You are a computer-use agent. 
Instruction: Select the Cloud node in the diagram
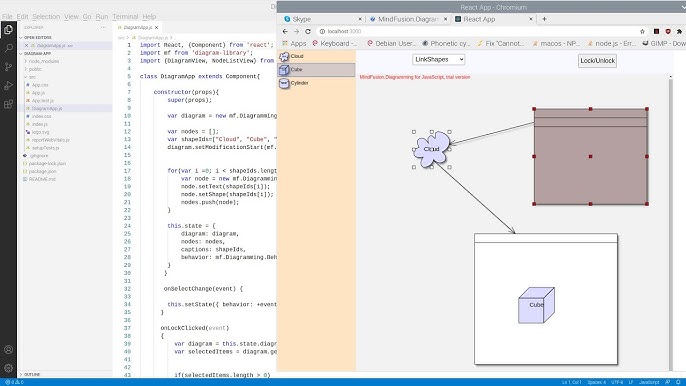(432, 149)
